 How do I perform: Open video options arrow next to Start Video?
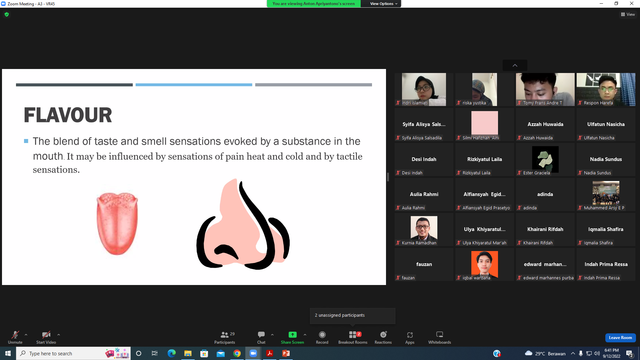[x=58, y=335]
